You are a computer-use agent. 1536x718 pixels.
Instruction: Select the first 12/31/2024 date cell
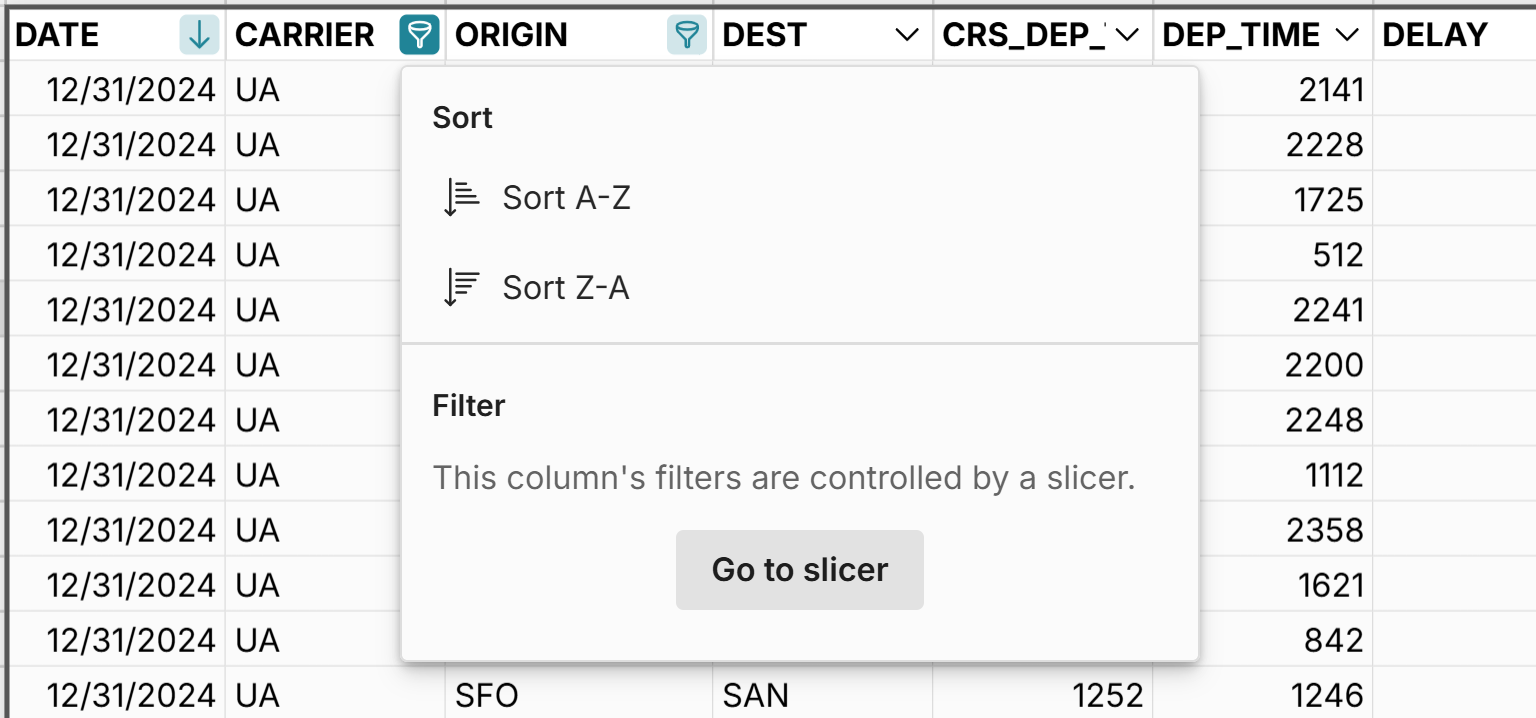[x=130, y=89]
